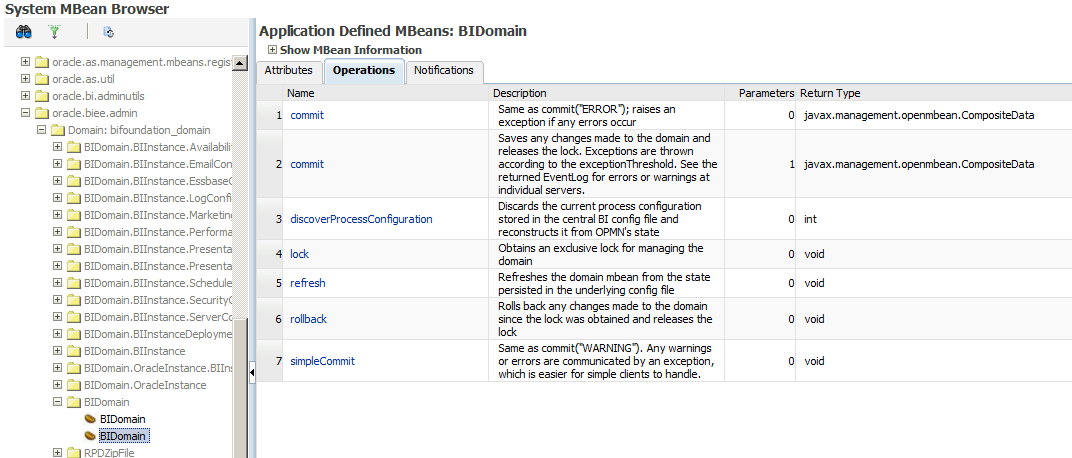This screenshot has height=458, width=1072.
Task: Open the commit operation in row 2
Action: (x=307, y=164)
